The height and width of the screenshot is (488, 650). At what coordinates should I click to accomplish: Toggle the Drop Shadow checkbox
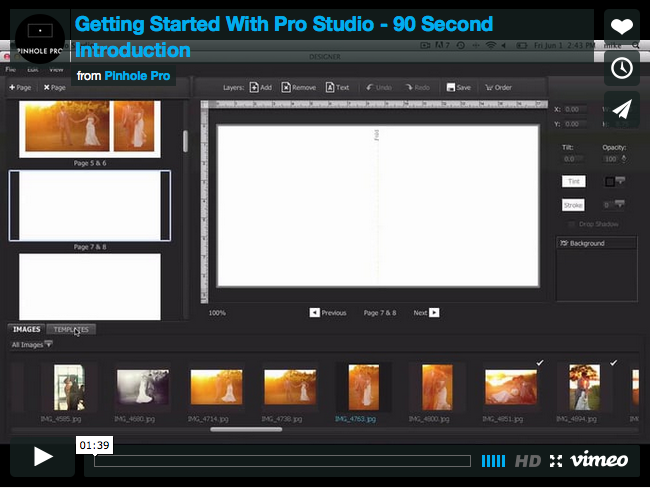572,224
